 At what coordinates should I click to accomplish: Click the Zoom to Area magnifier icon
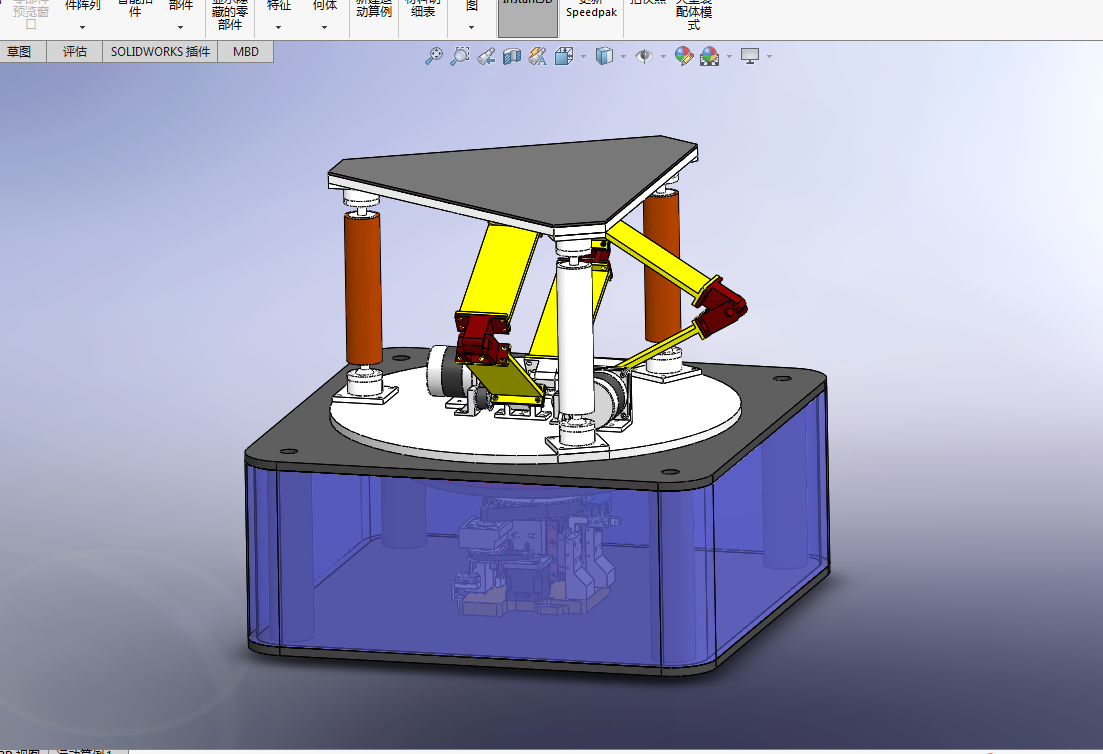pyautogui.click(x=459, y=56)
